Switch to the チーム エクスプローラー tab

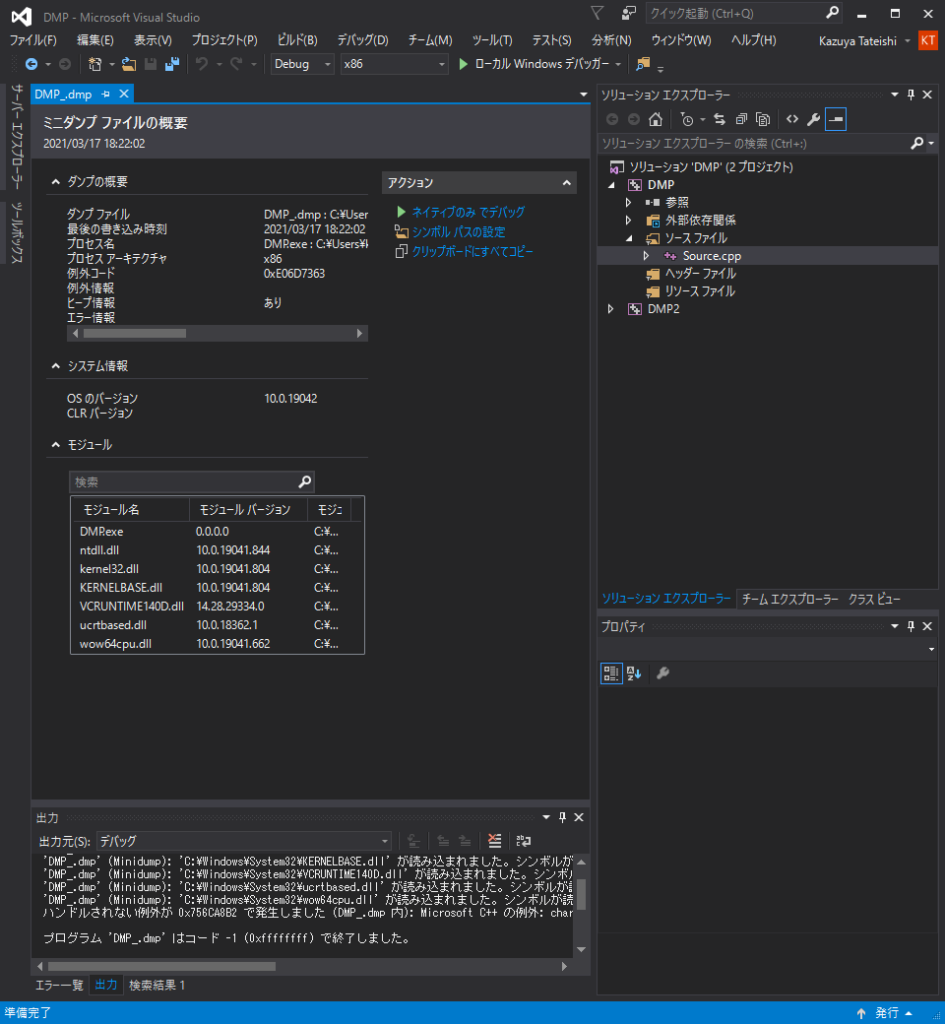click(x=790, y=599)
